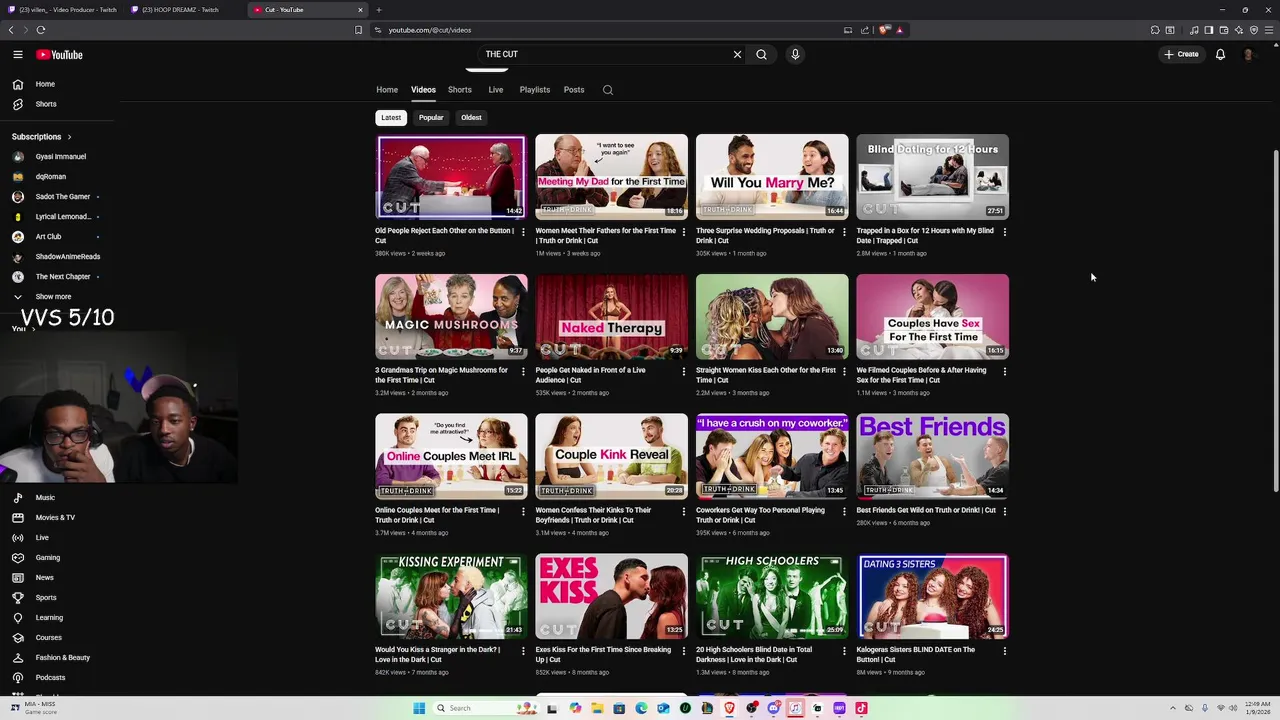
Task: Open title 'We Filmed Couples Before & After'
Action: [x=921, y=375]
